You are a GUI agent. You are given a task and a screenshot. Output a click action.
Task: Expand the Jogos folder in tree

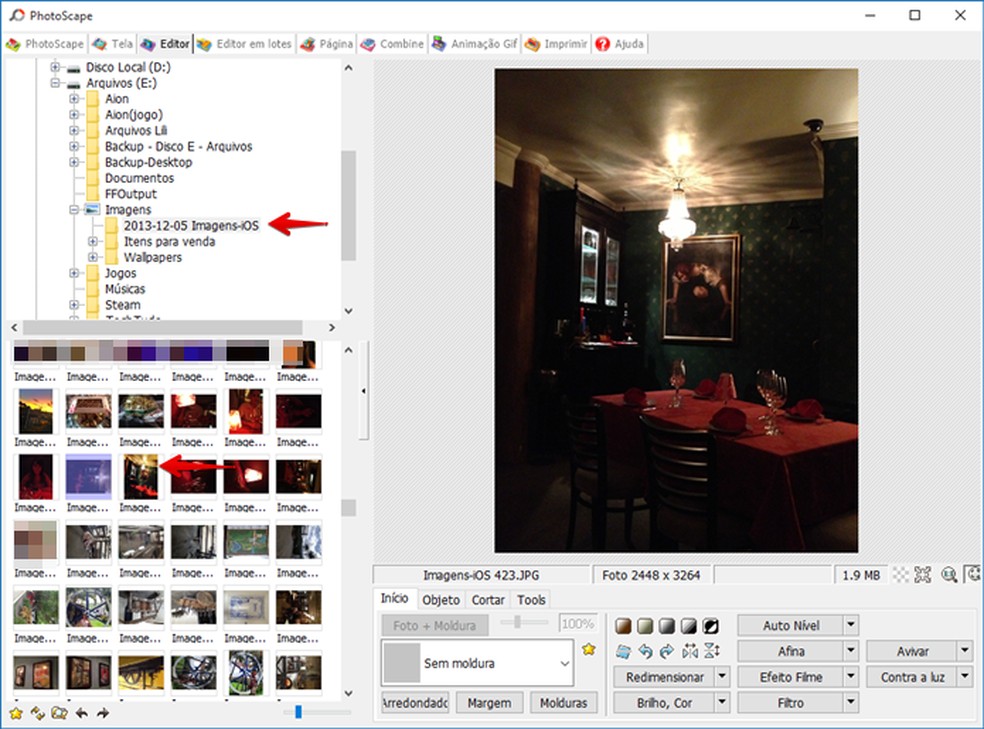tap(74, 273)
